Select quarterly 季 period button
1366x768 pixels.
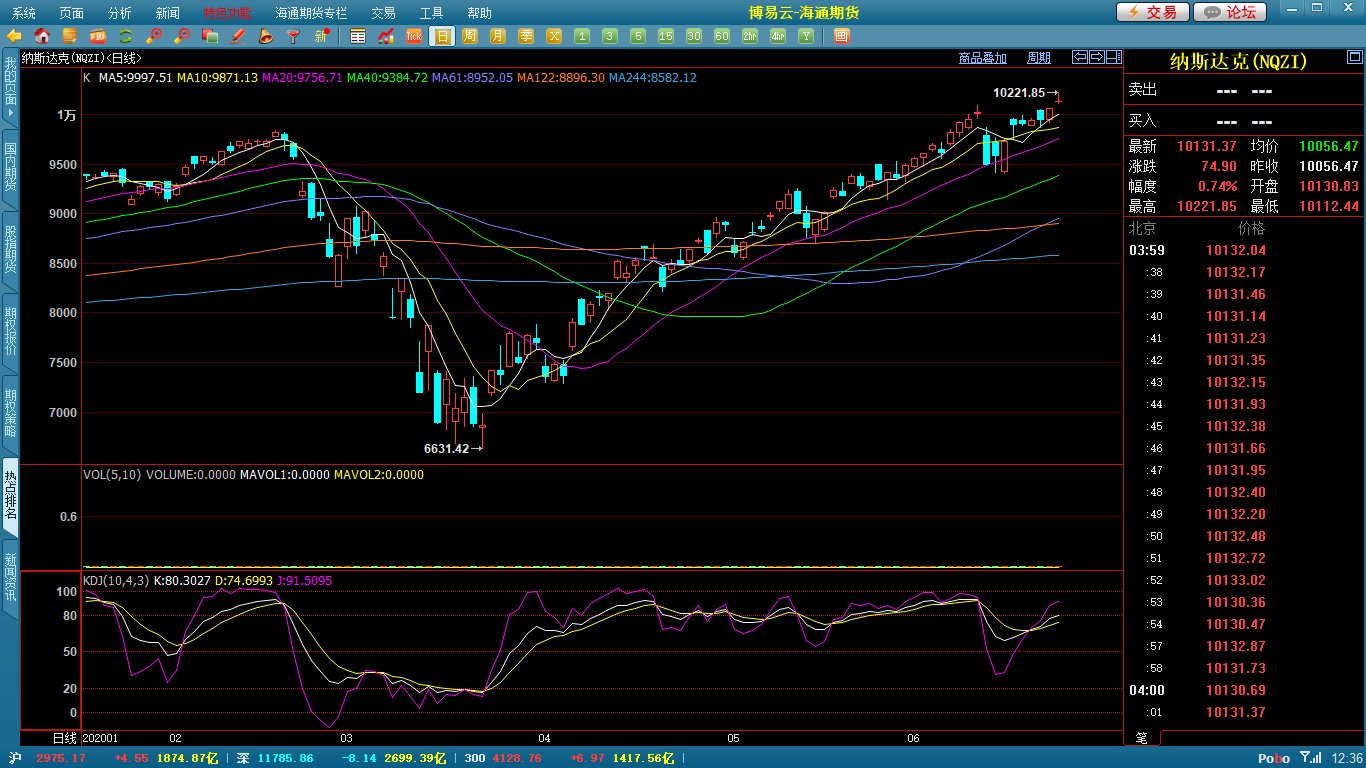click(x=526, y=36)
